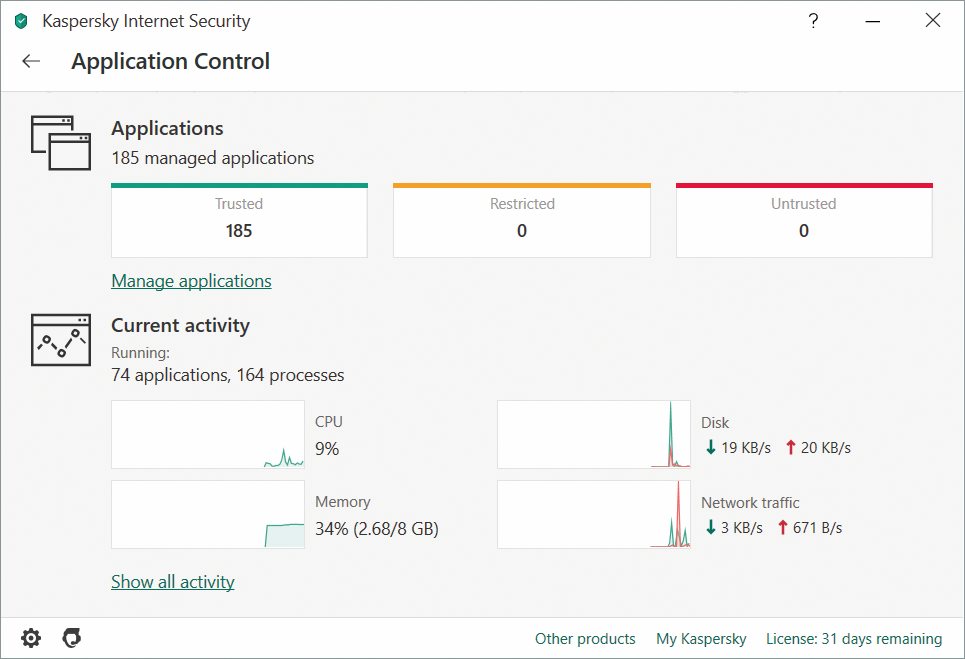
Task: Click the Current activity graph icon
Action: [x=61, y=340]
